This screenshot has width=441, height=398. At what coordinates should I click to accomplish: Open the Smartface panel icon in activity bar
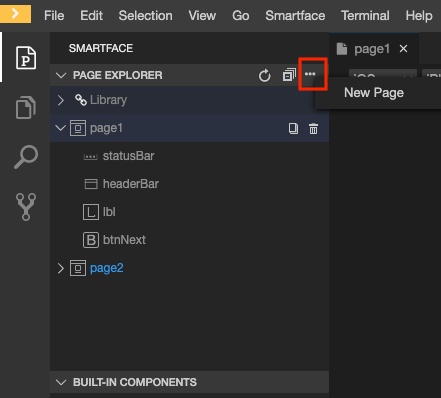(26, 58)
